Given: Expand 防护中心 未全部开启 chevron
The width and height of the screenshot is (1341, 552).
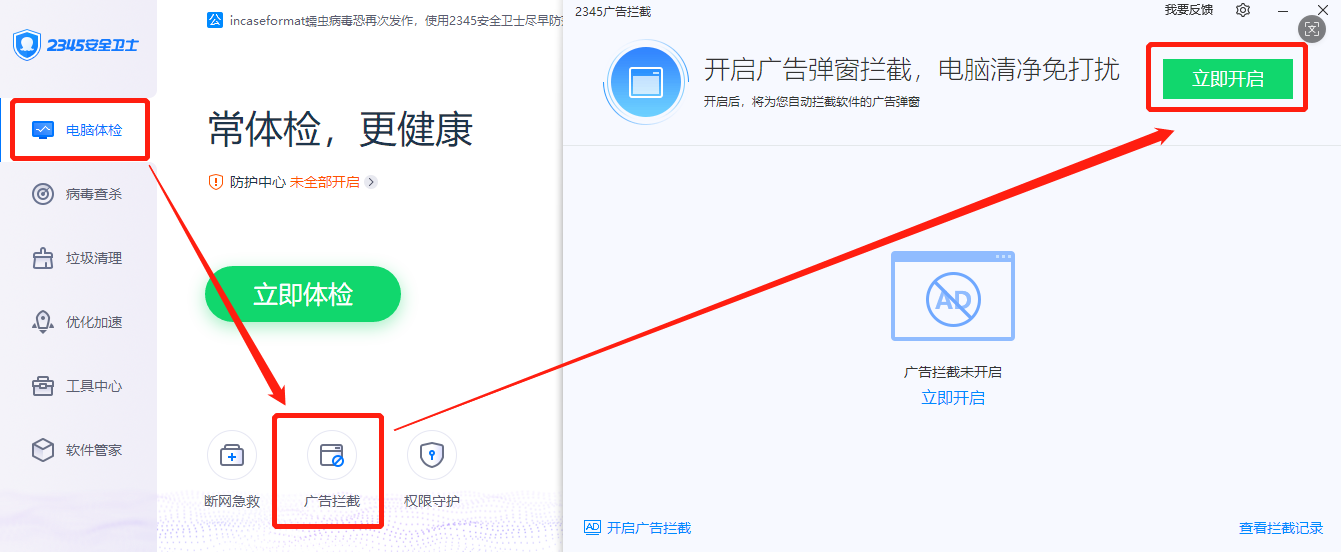Looking at the screenshot, I should 371,182.
